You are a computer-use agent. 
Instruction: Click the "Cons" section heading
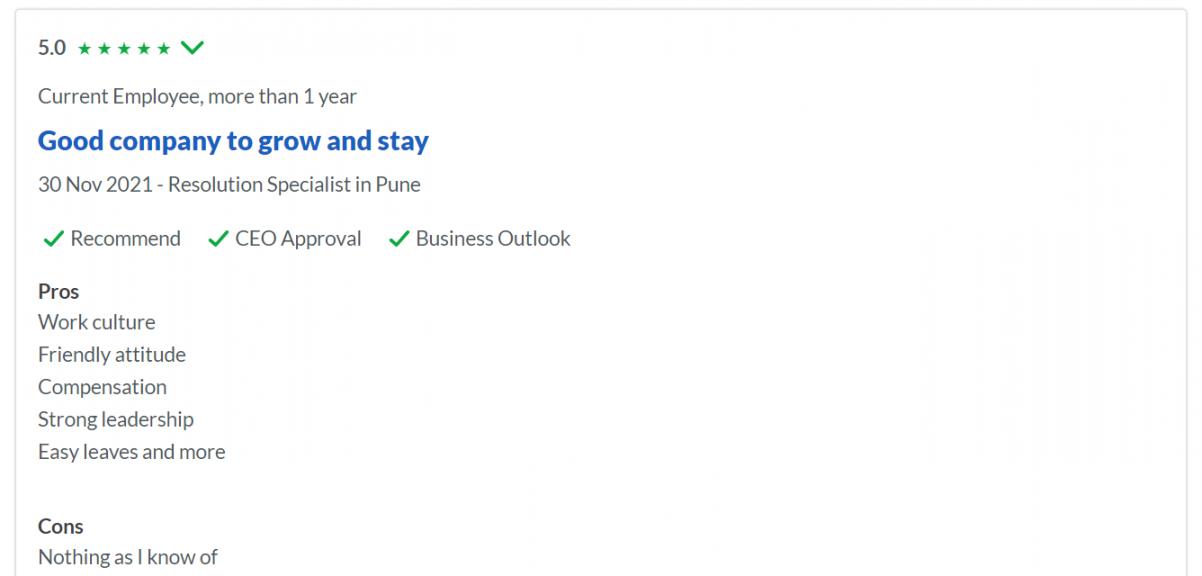click(x=60, y=527)
